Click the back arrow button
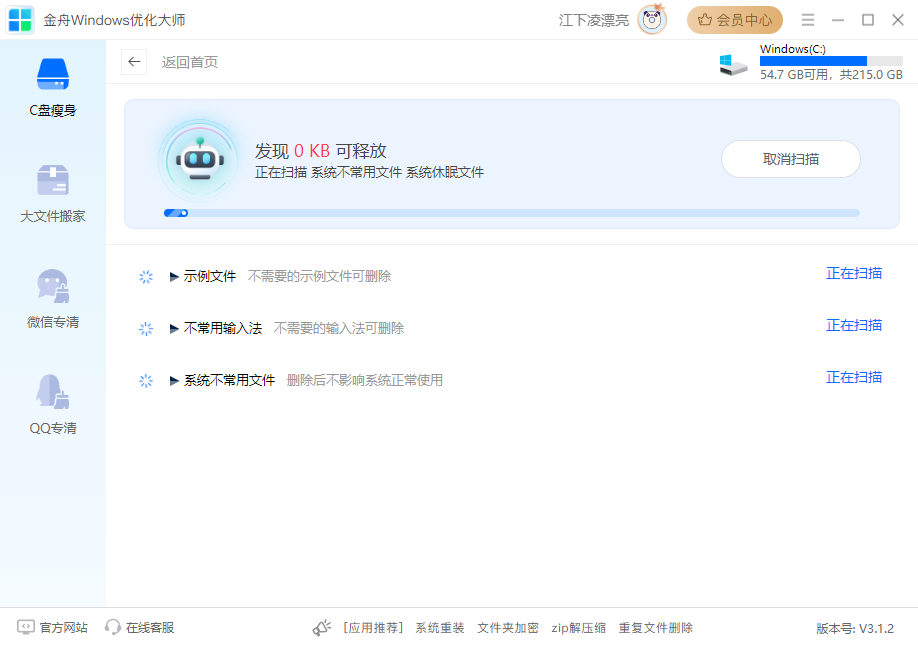The image size is (918, 647). (x=134, y=61)
